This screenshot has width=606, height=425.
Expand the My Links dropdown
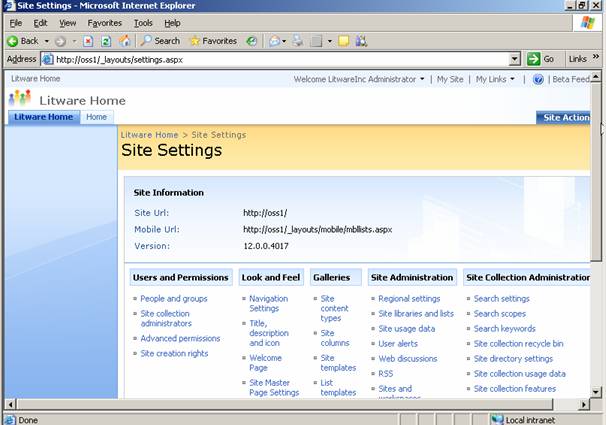[495, 79]
